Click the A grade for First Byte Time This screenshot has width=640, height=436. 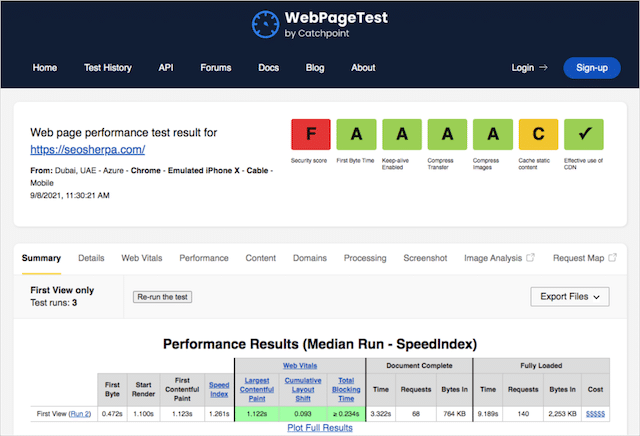(x=356, y=134)
